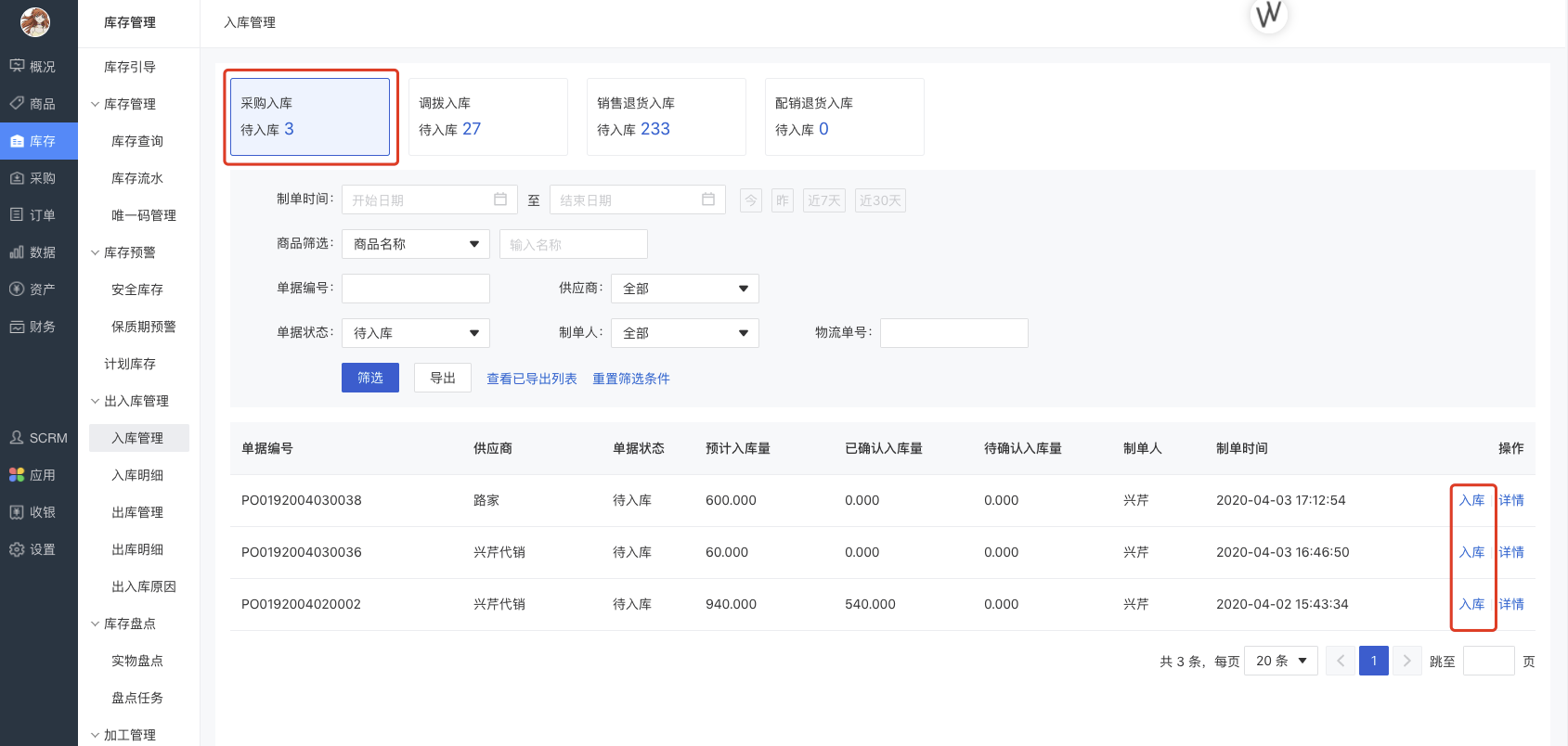The image size is (1568, 746).
Task: Open the 20 条 per-page dropdown
Action: (1281, 661)
